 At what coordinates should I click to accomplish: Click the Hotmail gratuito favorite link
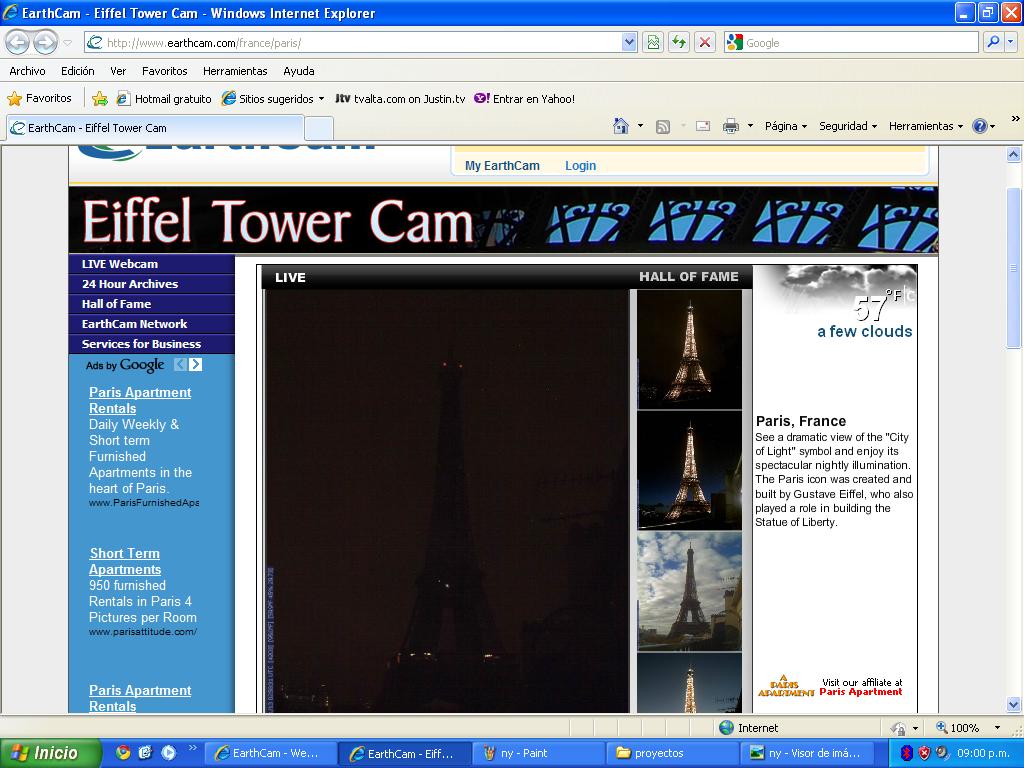[x=164, y=99]
